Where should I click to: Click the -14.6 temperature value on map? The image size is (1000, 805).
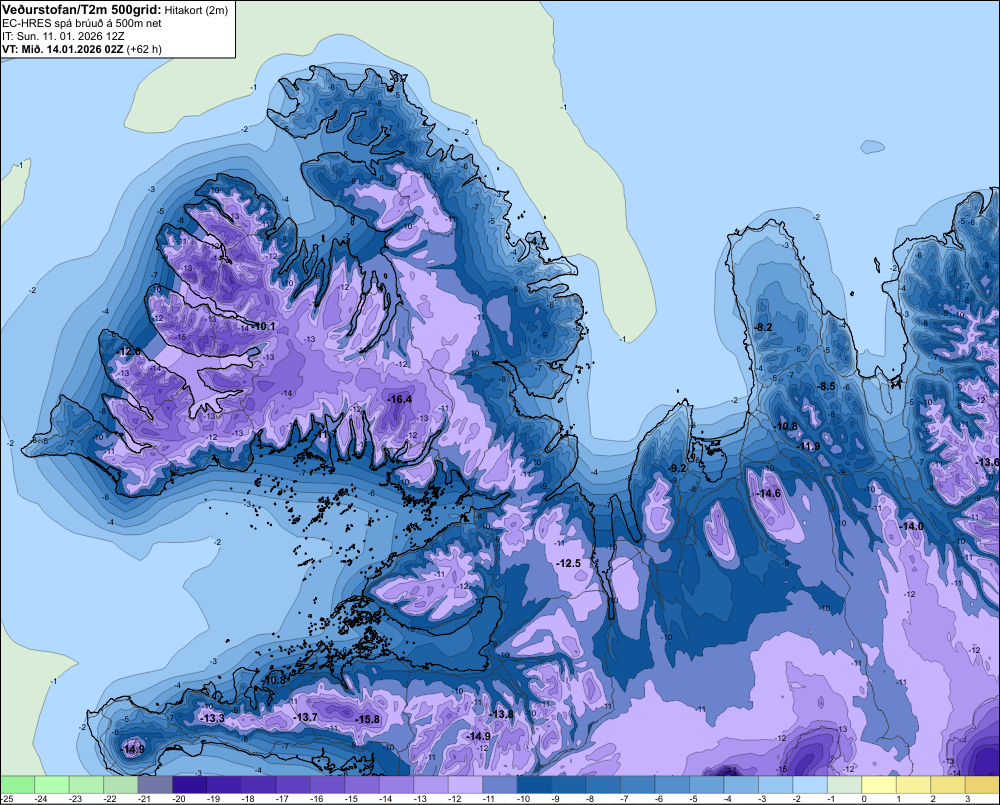tap(768, 493)
